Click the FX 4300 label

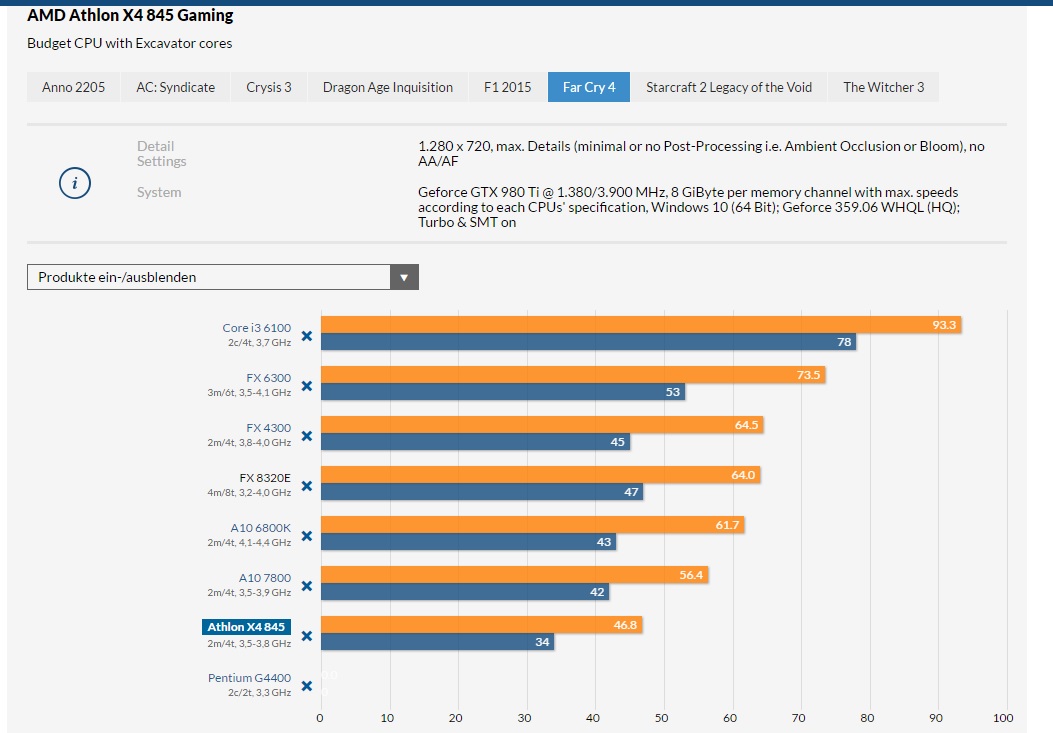269,428
